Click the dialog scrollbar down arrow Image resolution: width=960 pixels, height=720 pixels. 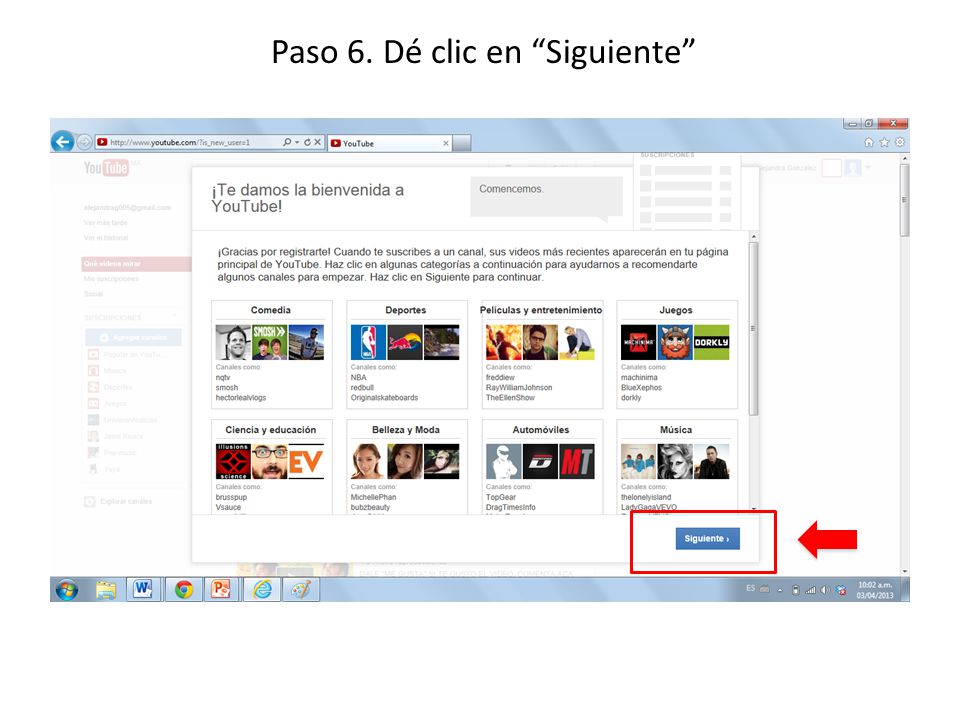point(754,509)
